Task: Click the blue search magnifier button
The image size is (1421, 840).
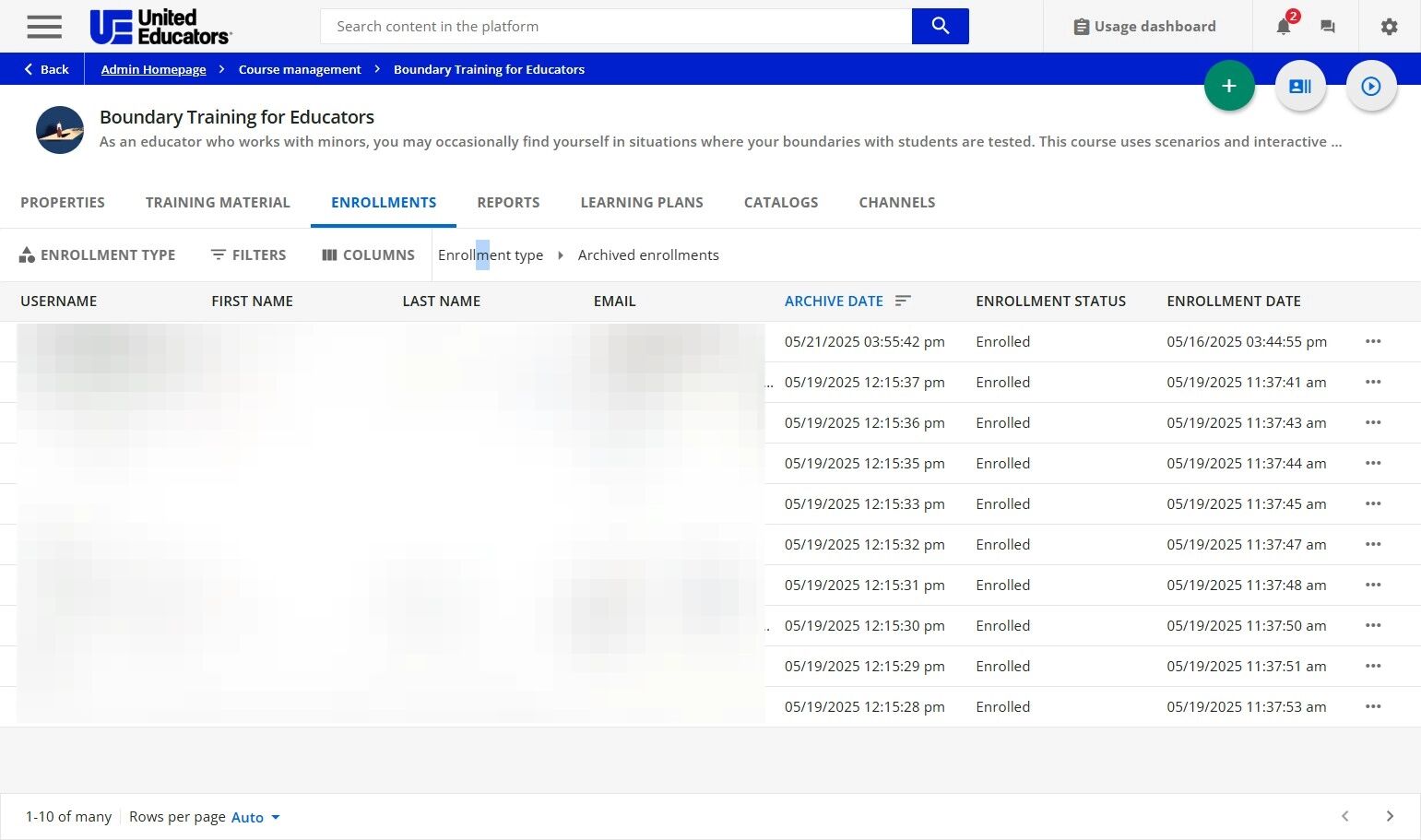Action: pyautogui.click(x=940, y=26)
